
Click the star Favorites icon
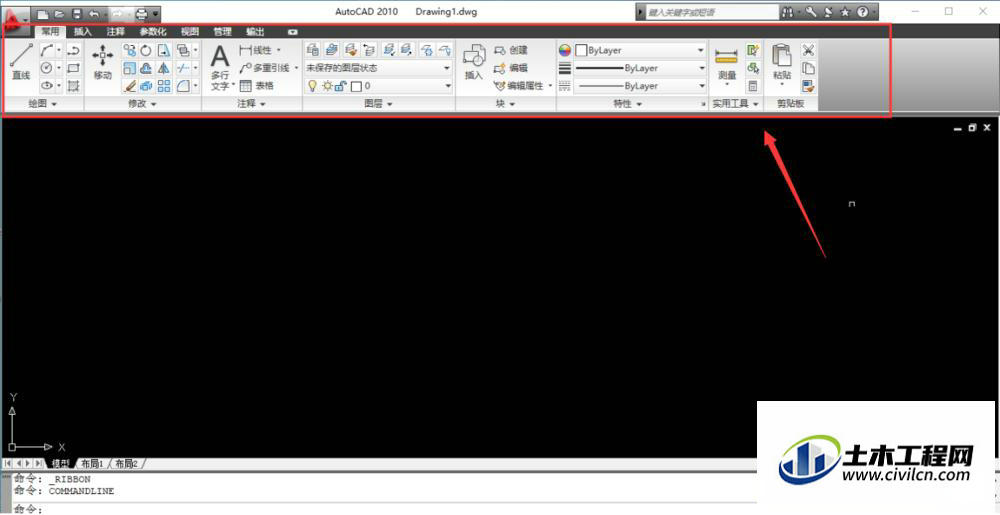point(845,12)
